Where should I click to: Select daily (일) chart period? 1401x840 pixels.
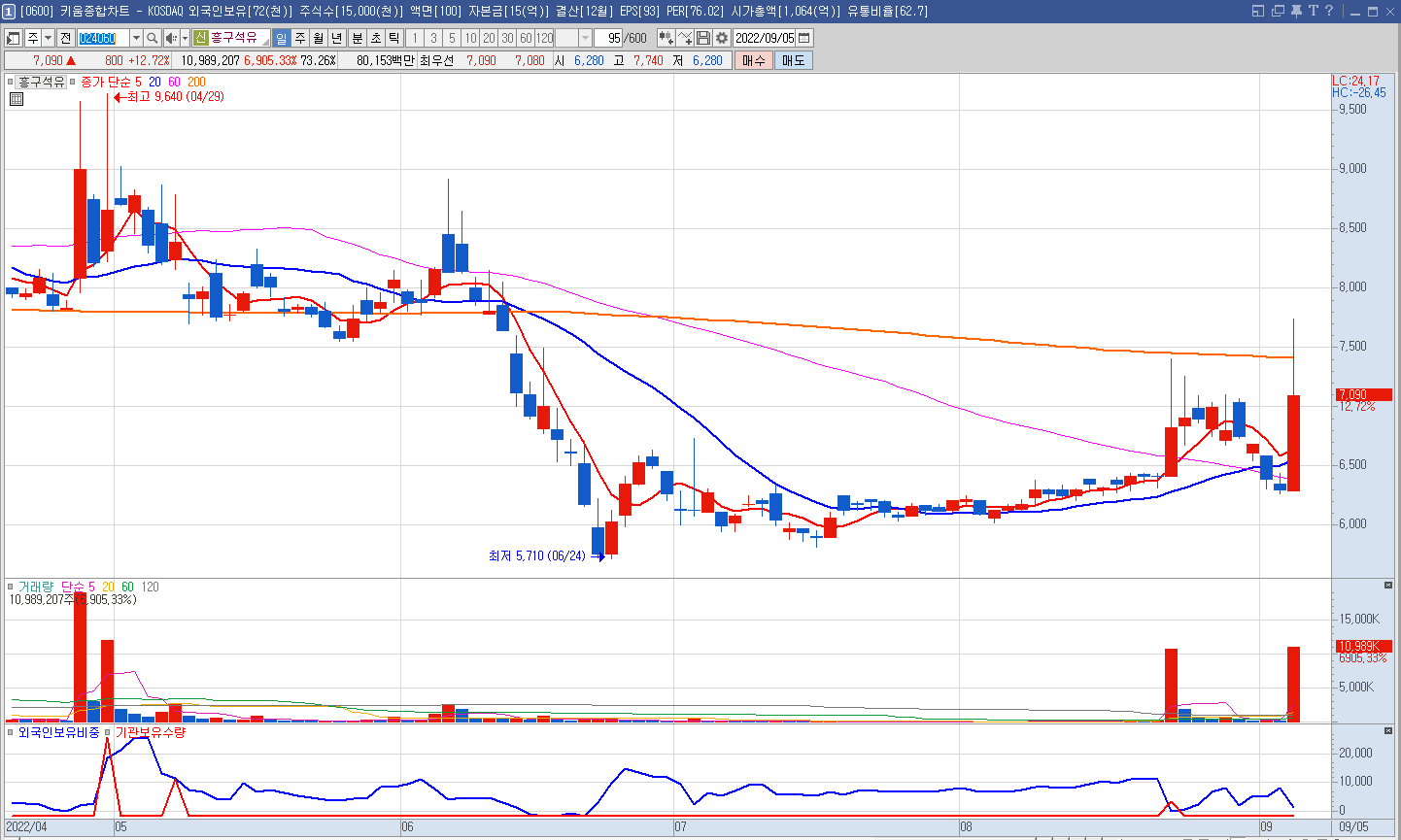tap(282, 38)
